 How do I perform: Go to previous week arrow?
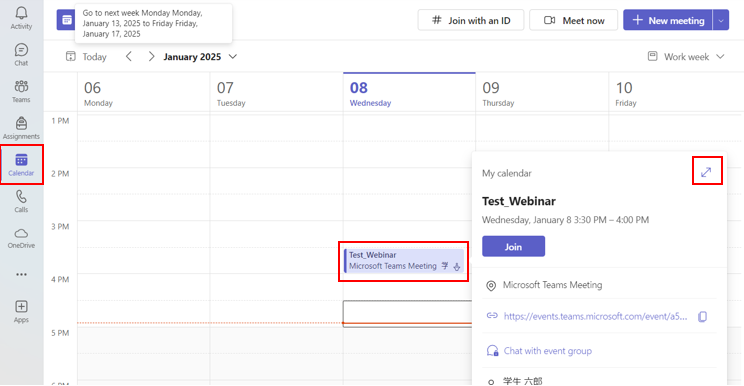129,56
